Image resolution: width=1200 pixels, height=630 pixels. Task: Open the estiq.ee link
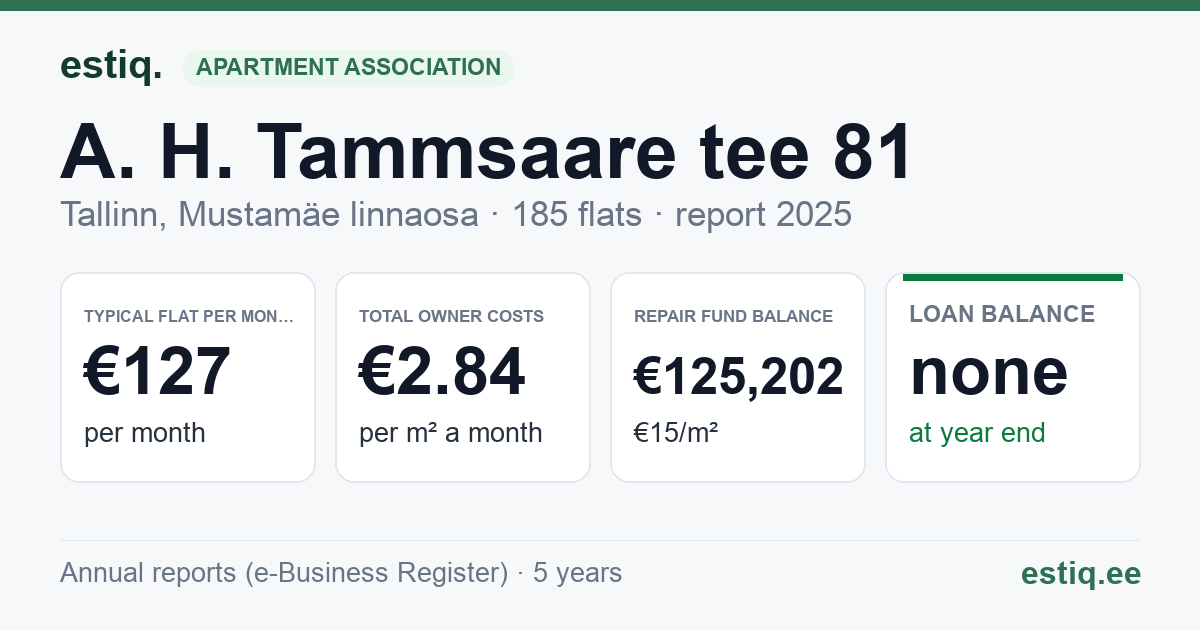1081,573
